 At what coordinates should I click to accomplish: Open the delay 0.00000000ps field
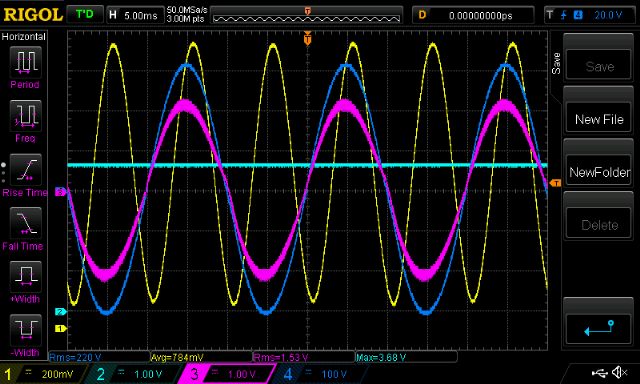tap(473, 16)
